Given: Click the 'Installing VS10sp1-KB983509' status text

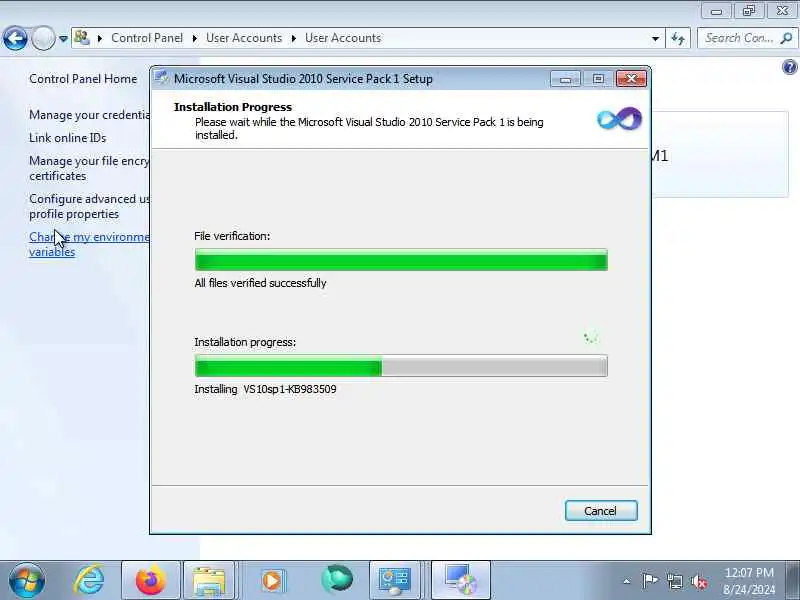Looking at the screenshot, I should point(265,389).
